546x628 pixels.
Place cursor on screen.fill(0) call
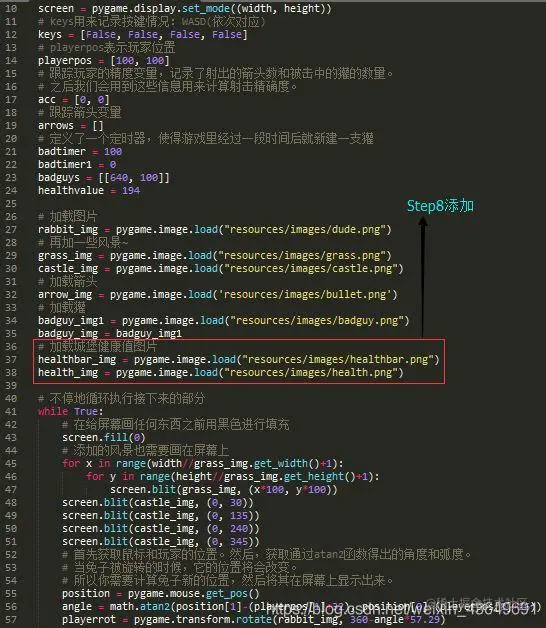pos(103,437)
